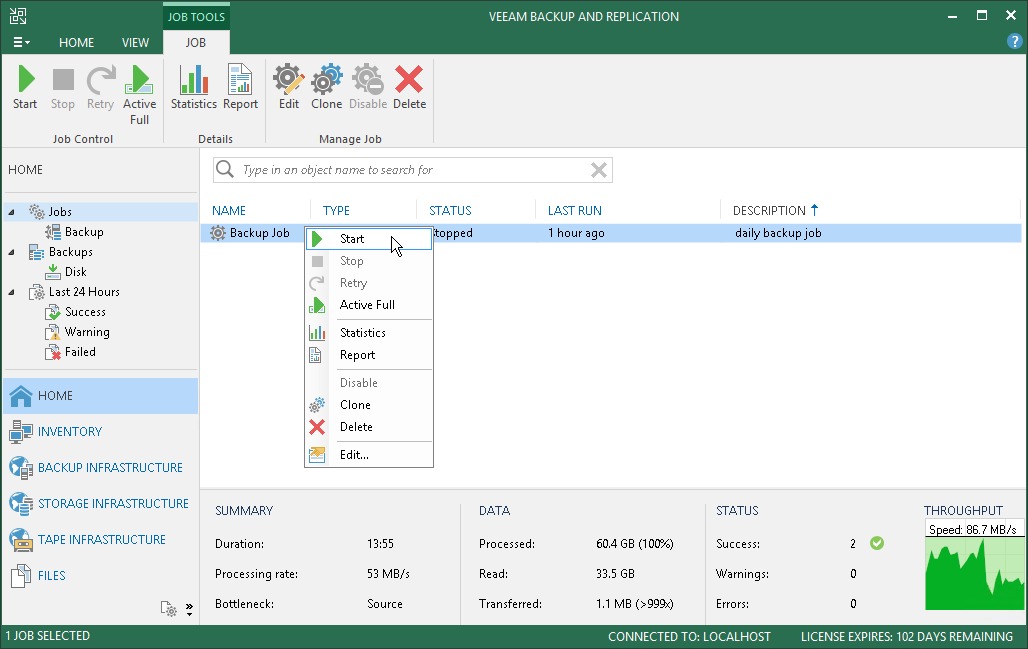
Task: Choose Report in the context menu
Action: click(x=369, y=355)
